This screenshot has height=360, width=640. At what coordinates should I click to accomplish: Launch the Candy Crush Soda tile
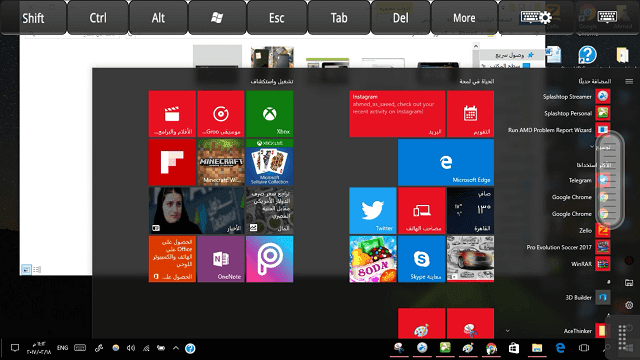tap(373, 259)
